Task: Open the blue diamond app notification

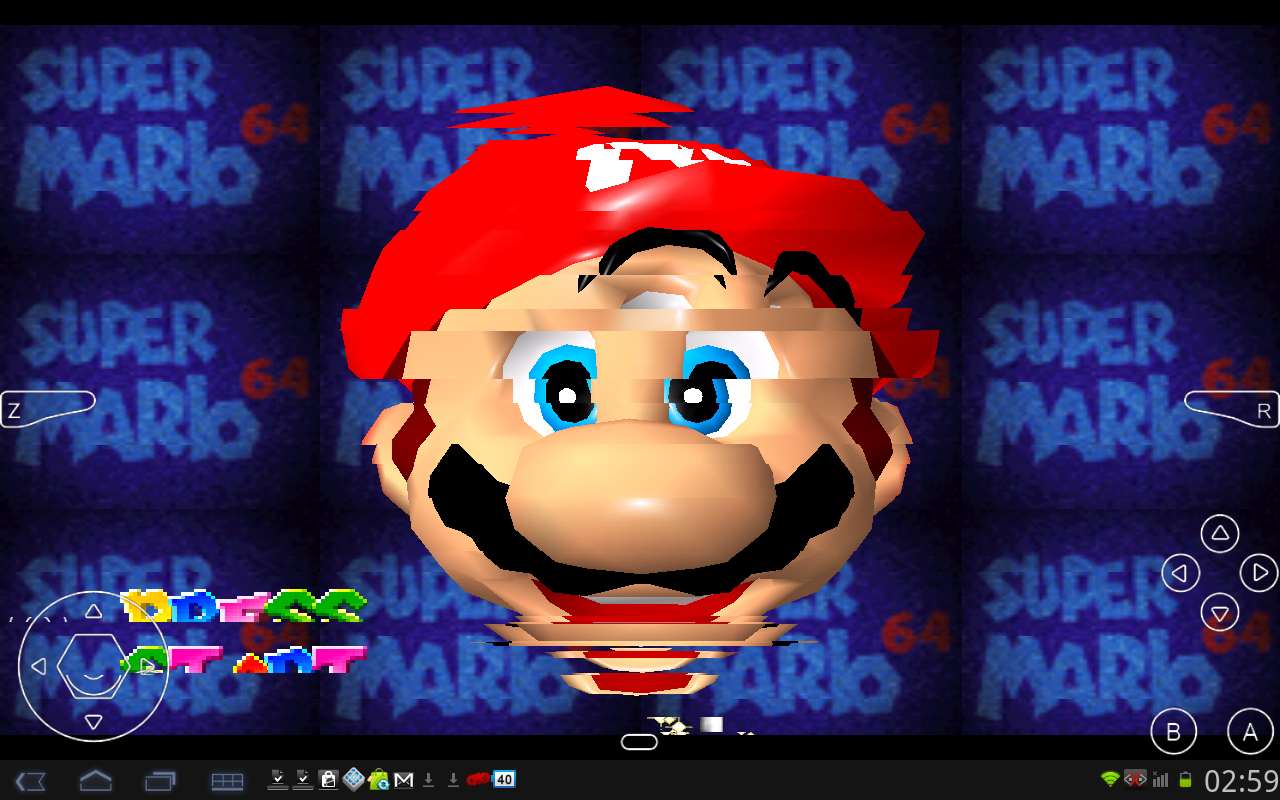Action: point(354,780)
